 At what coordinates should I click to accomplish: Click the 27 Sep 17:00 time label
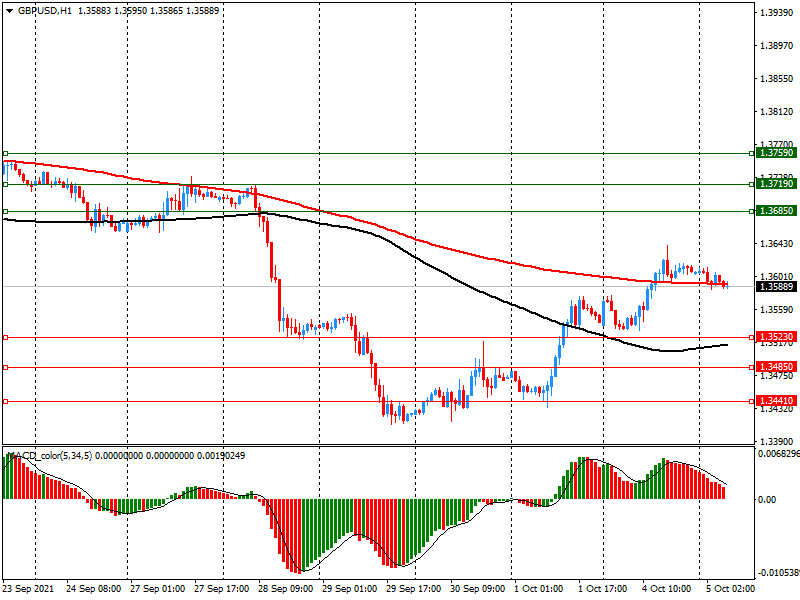(221, 588)
